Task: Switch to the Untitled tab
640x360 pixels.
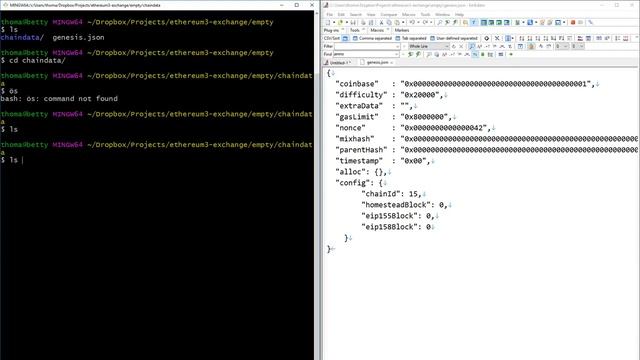Action: [x=337, y=62]
